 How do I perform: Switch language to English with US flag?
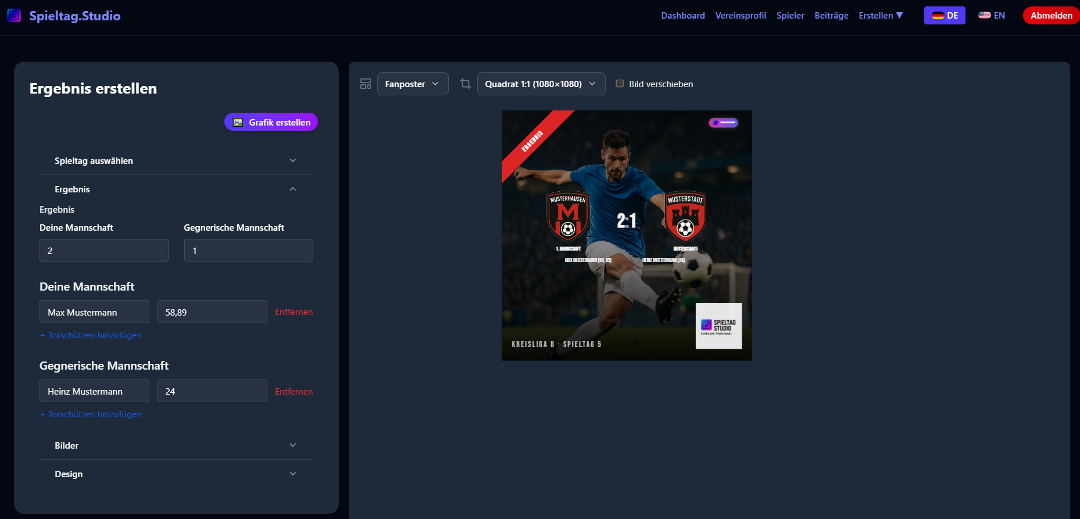pos(991,15)
